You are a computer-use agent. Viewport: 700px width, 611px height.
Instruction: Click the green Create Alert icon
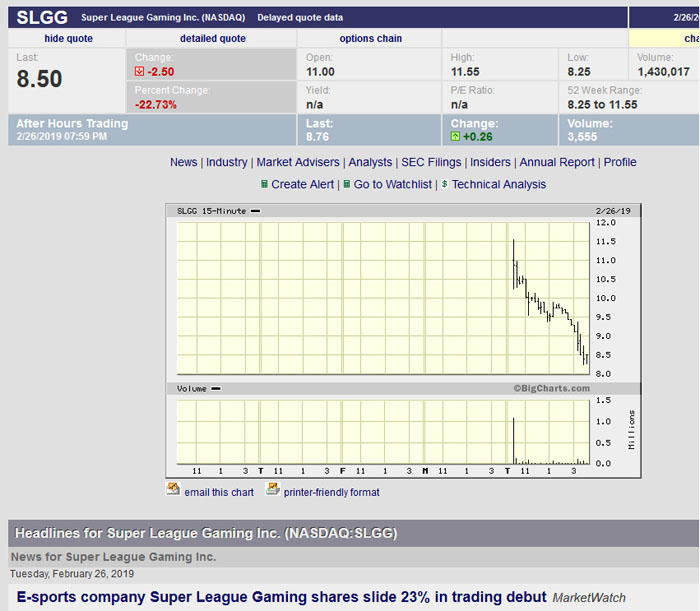click(x=264, y=184)
